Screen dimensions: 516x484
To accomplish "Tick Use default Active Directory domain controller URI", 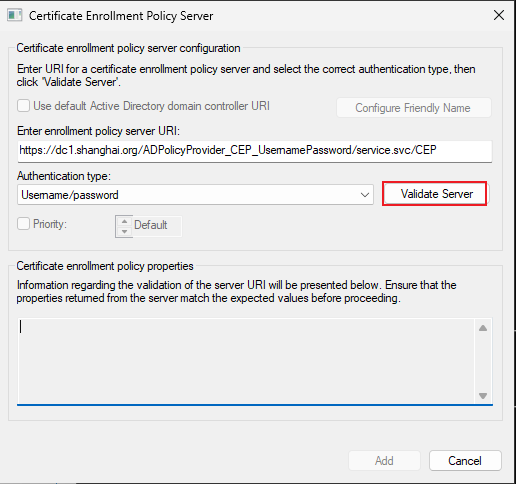I will pos(23,106).
